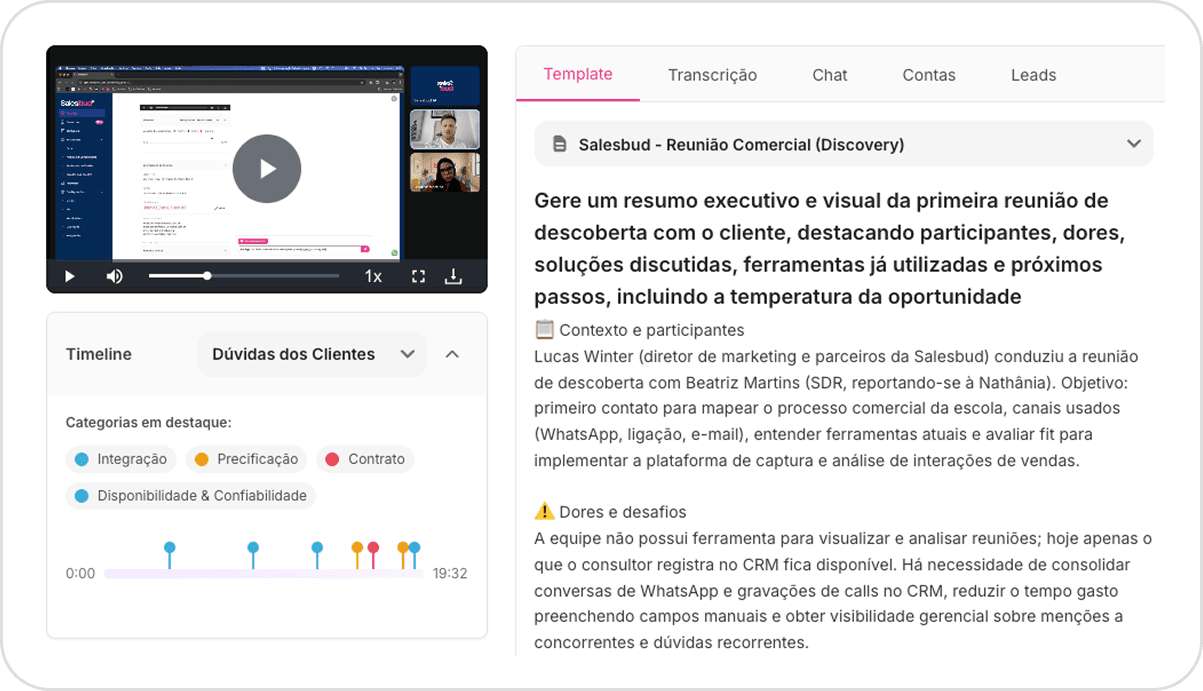Click the large play button over the video

click(x=267, y=169)
